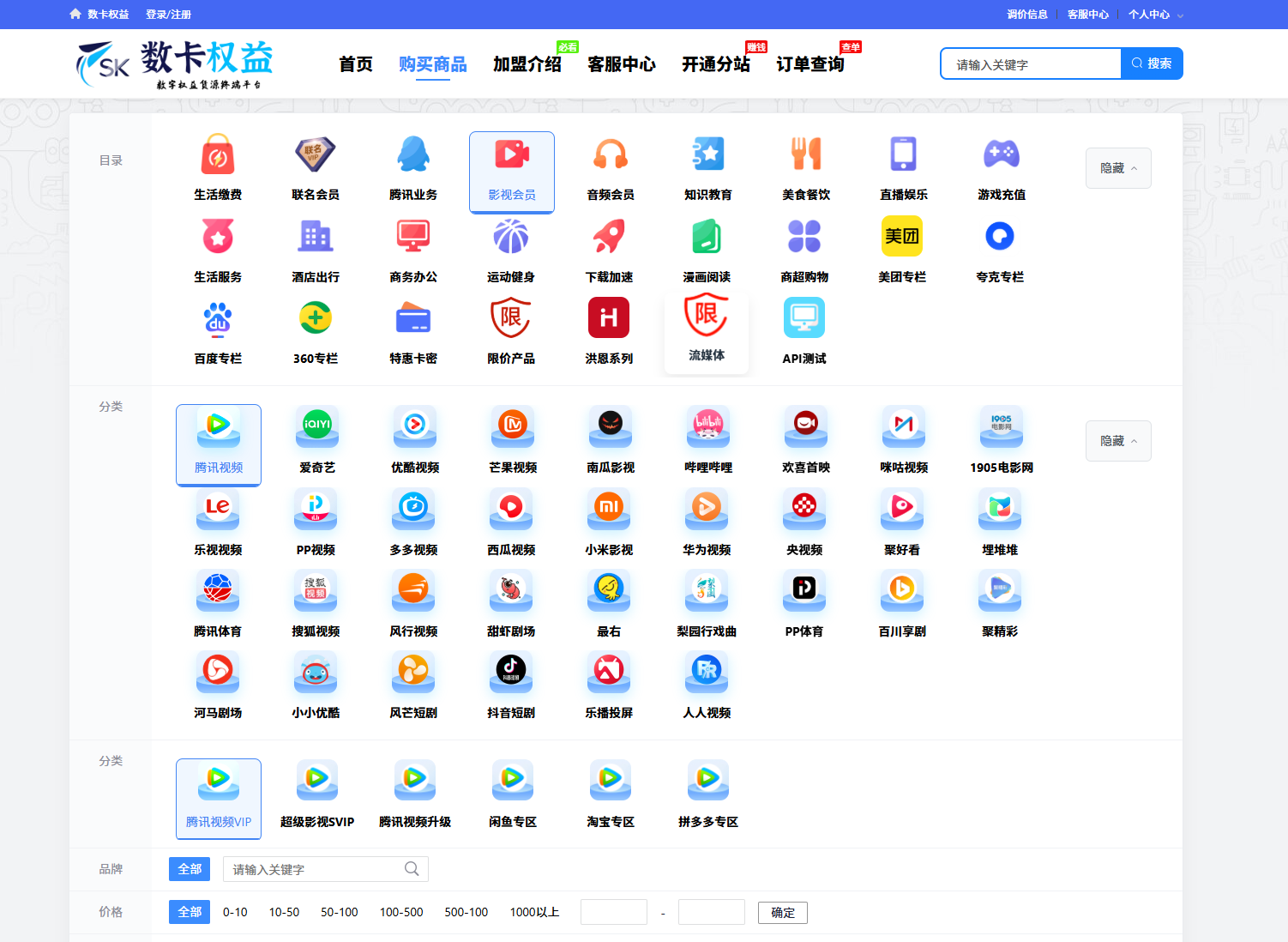Filter price by 50-100
This screenshot has height=942, width=1288.
[x=340, y=912]
